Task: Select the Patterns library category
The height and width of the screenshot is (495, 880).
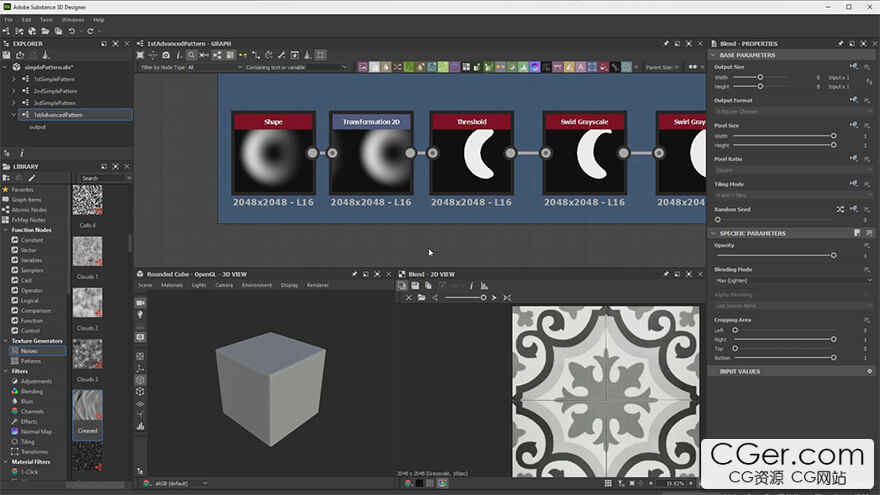Action: click(x=30, y=361)
